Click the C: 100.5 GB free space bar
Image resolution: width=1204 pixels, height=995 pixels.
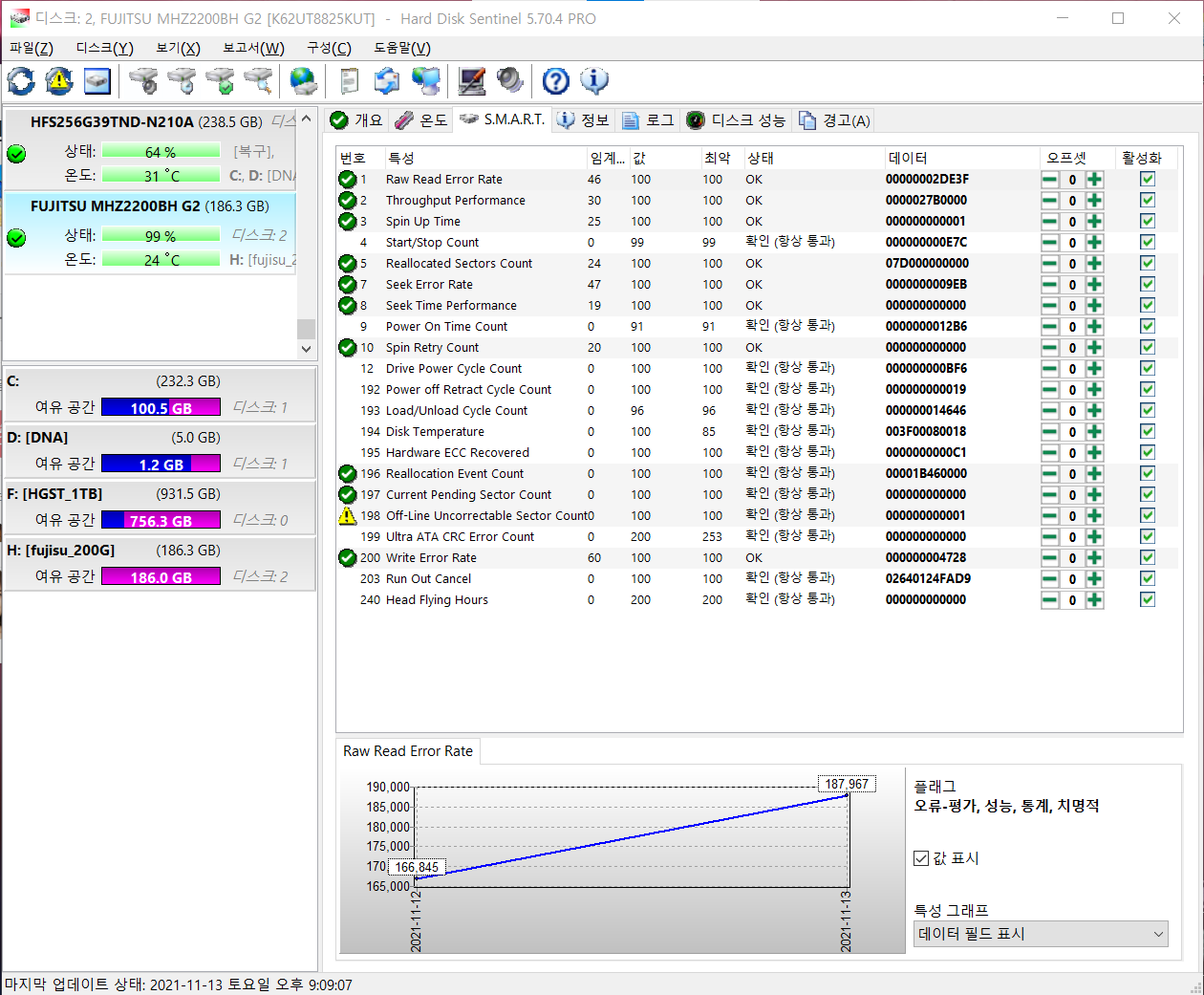(161, 408)
